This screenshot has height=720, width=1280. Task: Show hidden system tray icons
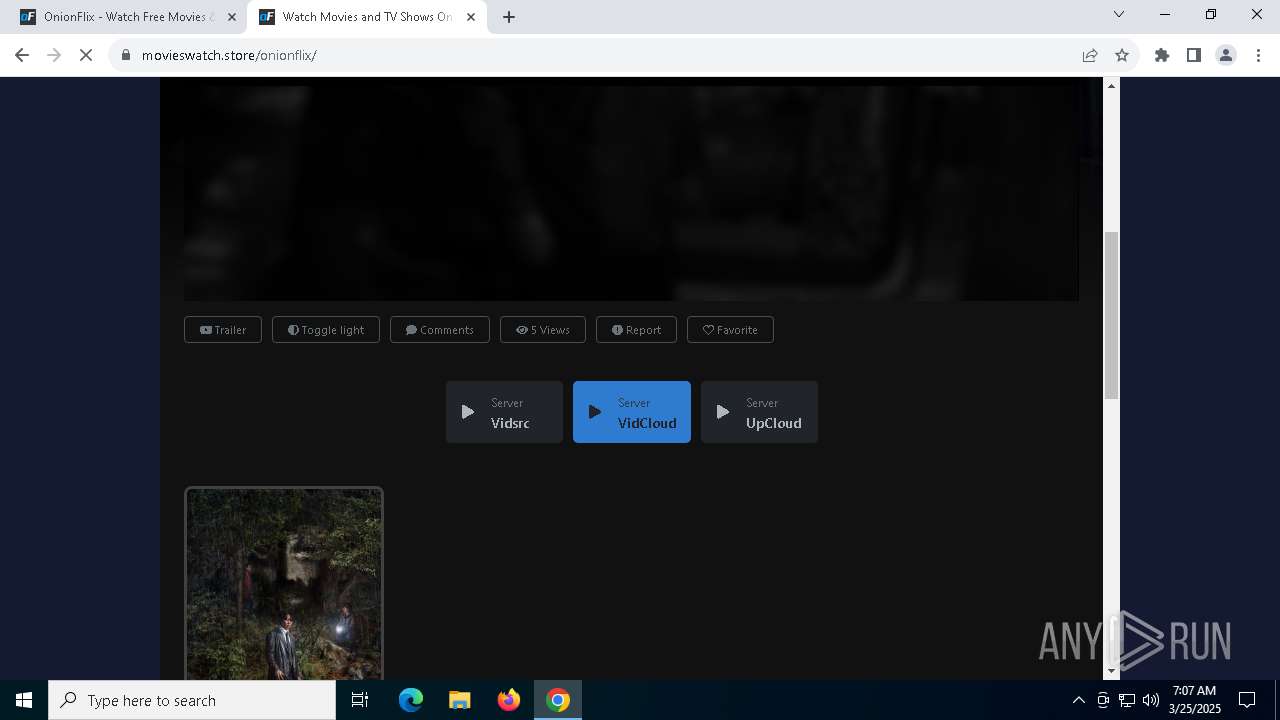(x=1079, y=700)
